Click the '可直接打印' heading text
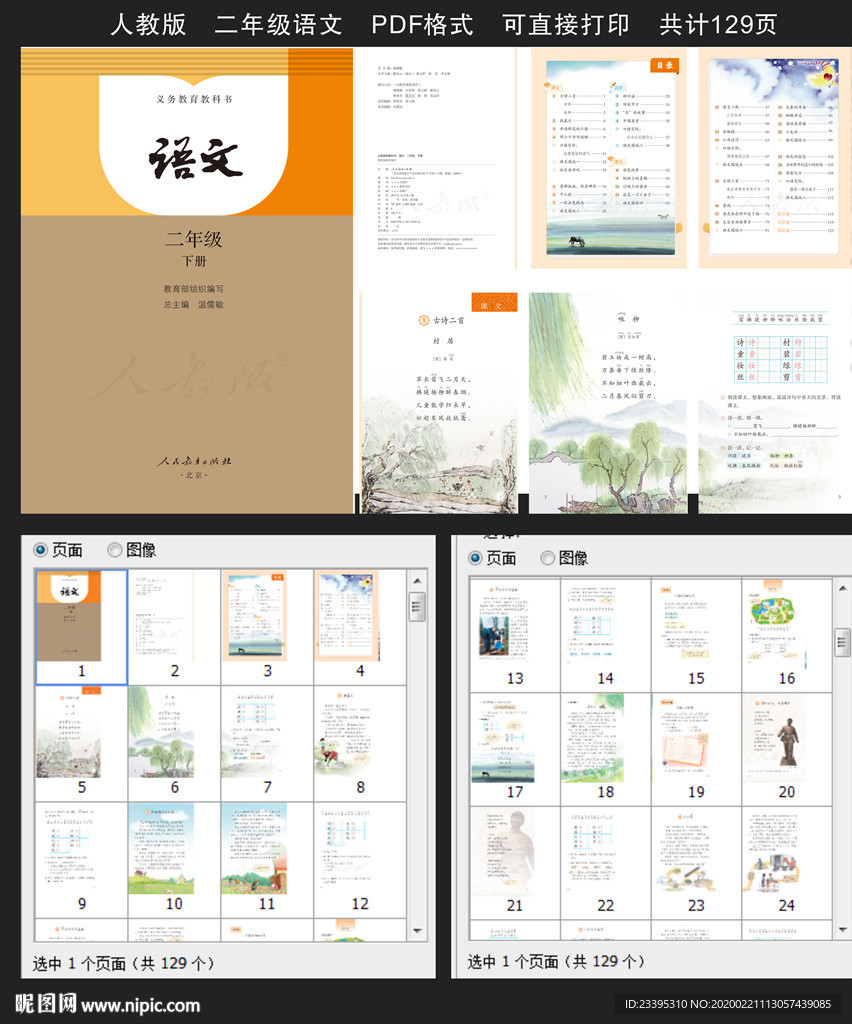This screenshot has height=1024, width=852. pyautogui.click(x=566, y=24)
